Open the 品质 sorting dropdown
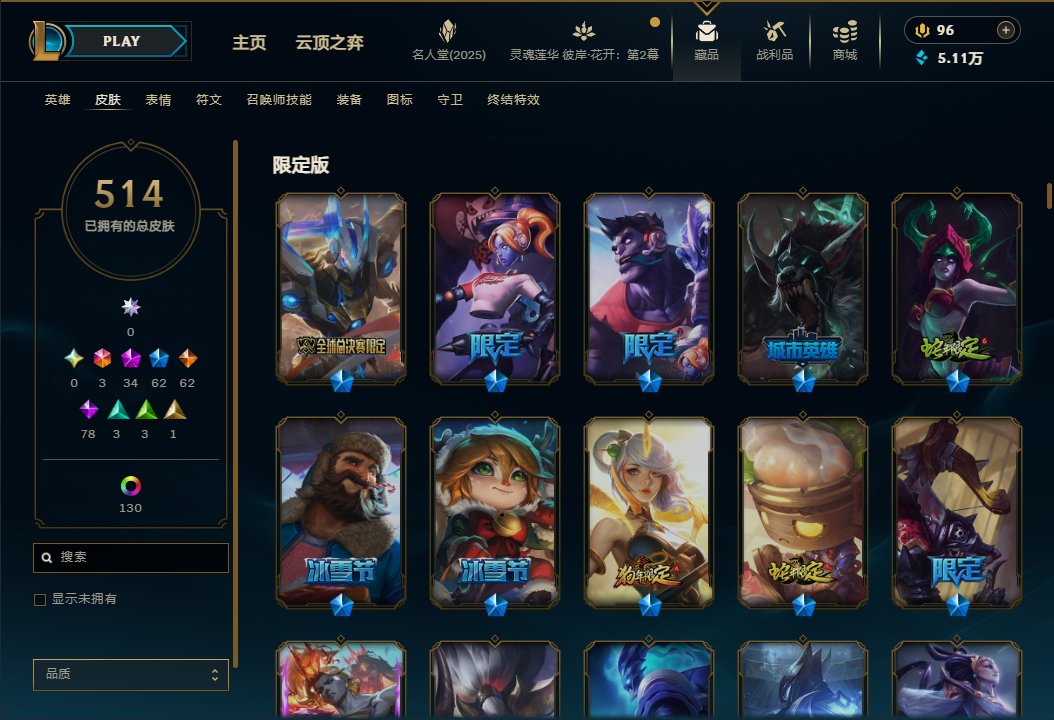1054x720 pixels. pyautogui.click(x=131, y=674)
